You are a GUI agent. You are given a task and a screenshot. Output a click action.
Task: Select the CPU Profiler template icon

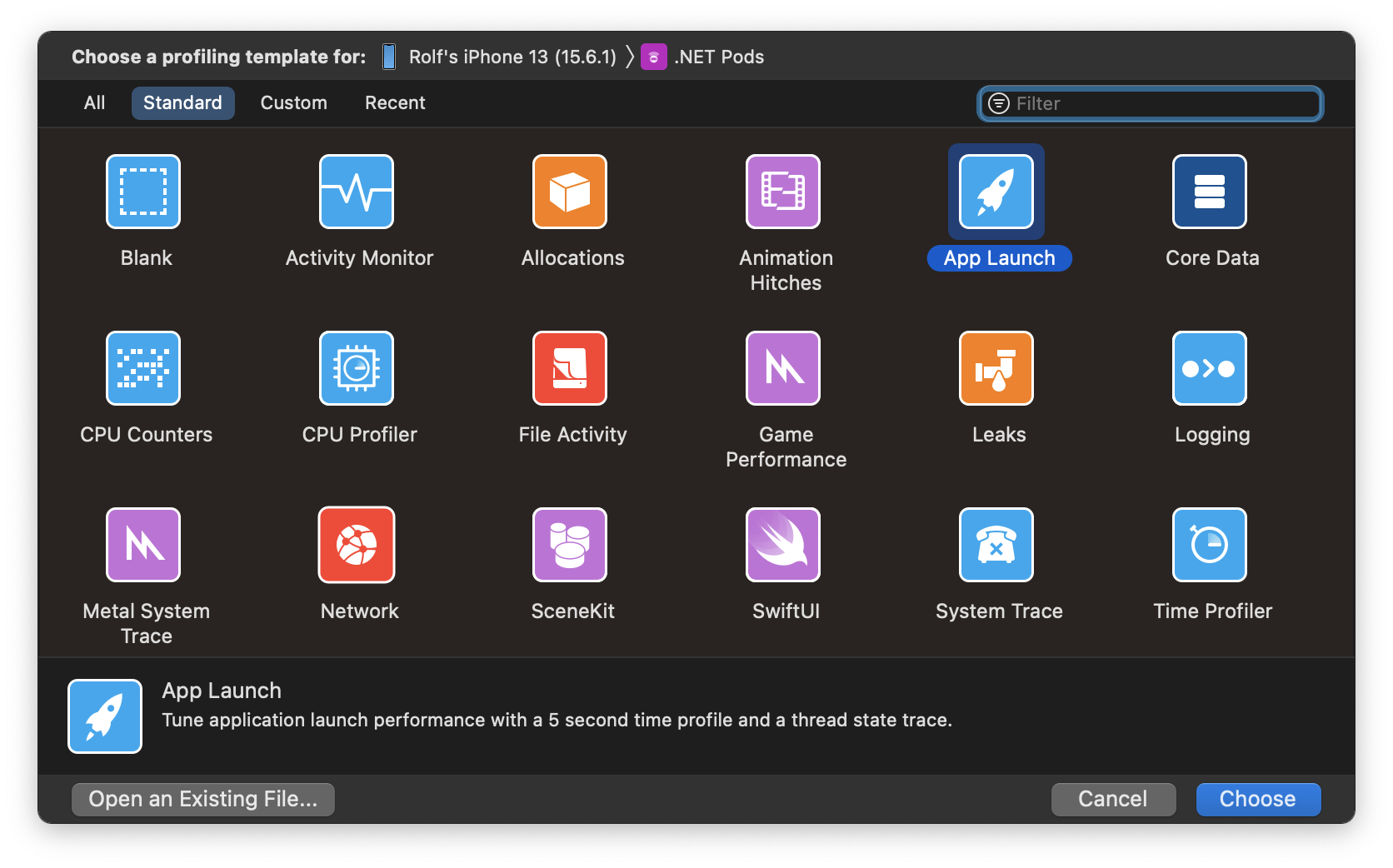coord(357,368)
